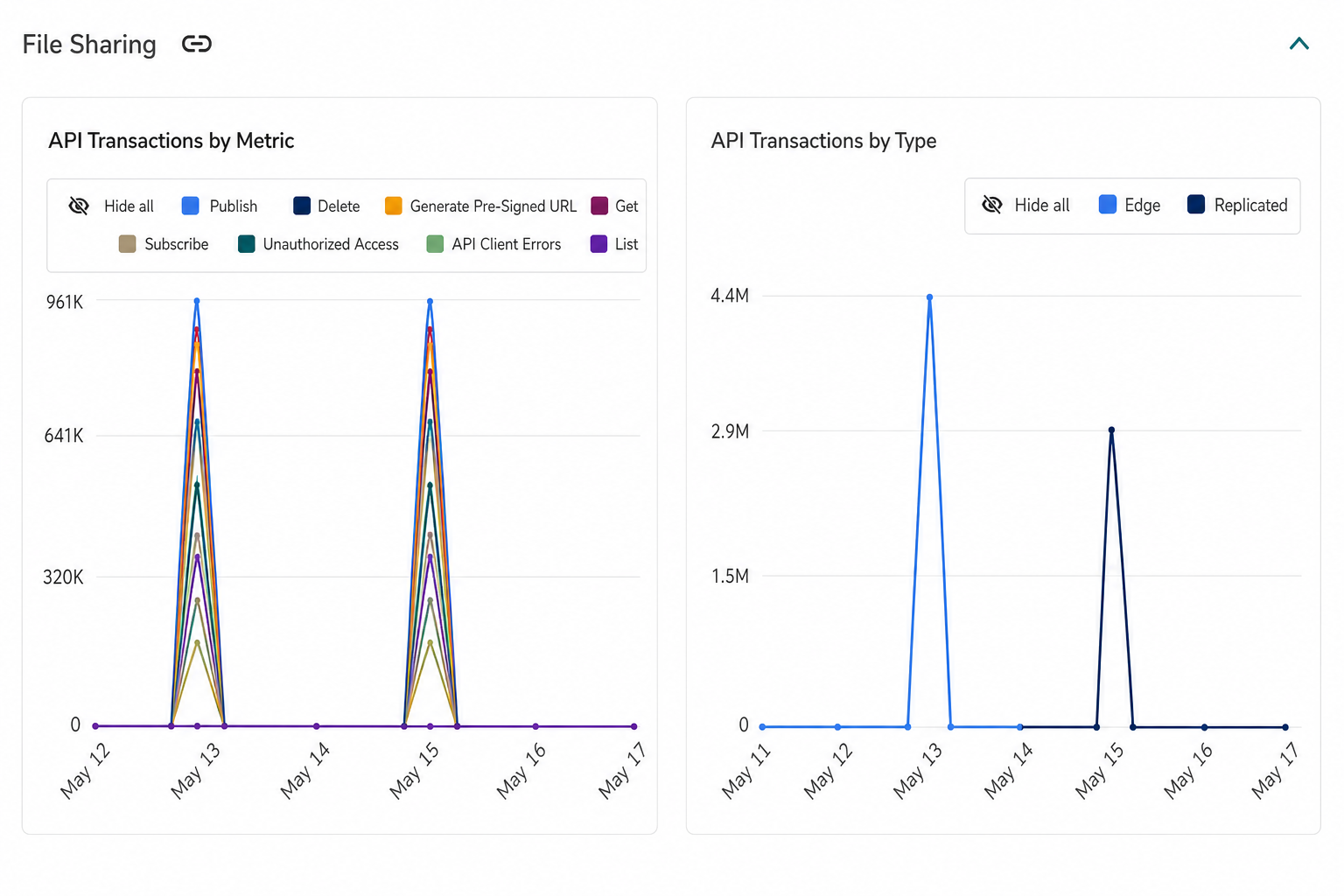Screen dimensions: 1344x896
Task: Toggle the Delete series color swatch
Action: (x=302, y=206)
